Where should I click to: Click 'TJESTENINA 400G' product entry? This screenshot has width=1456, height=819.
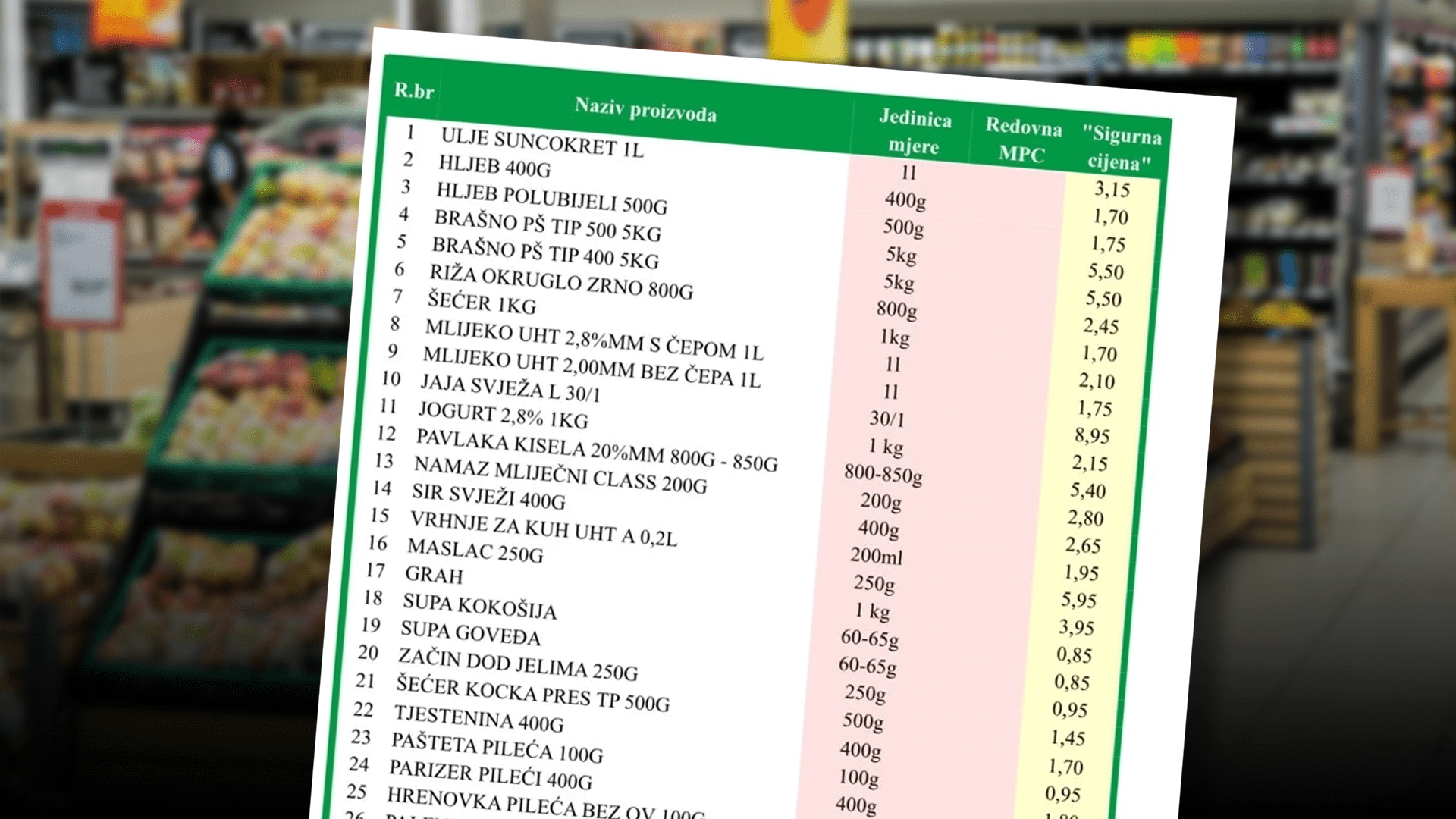(479, 718)
